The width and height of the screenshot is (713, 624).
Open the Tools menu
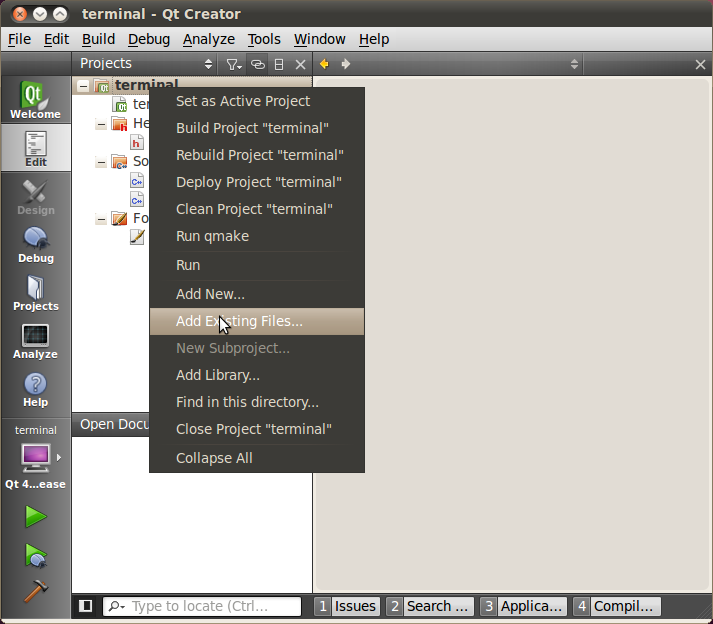[264, 39]
